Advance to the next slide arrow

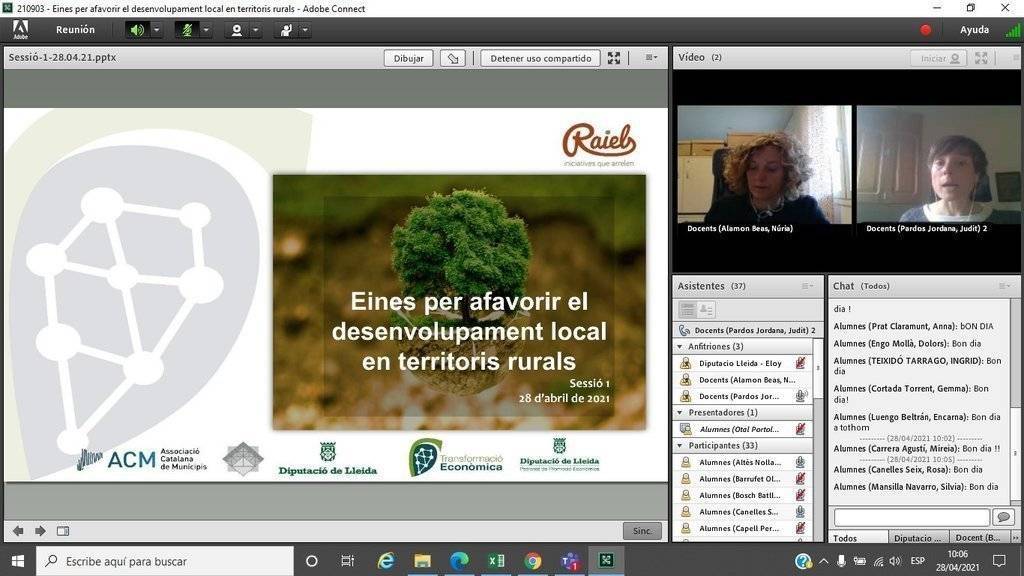point(38,531)
